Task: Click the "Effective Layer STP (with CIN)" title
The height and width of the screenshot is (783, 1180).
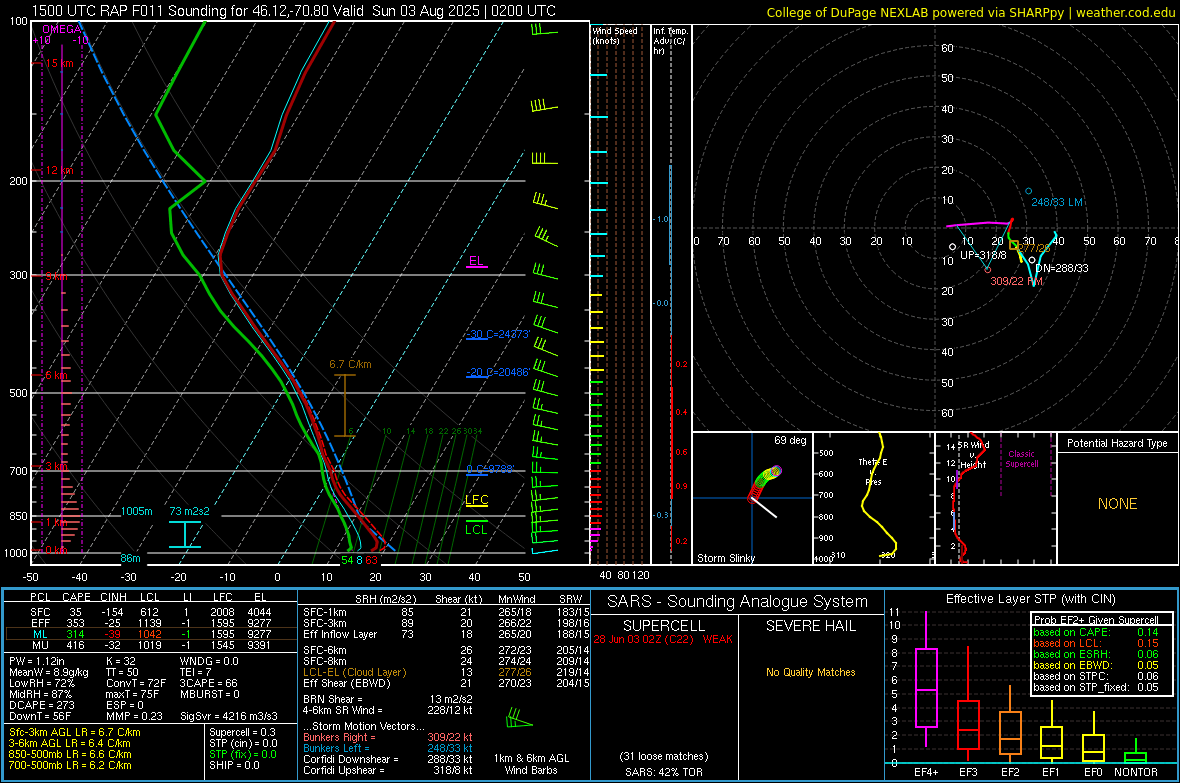Action: point(1030,599)
